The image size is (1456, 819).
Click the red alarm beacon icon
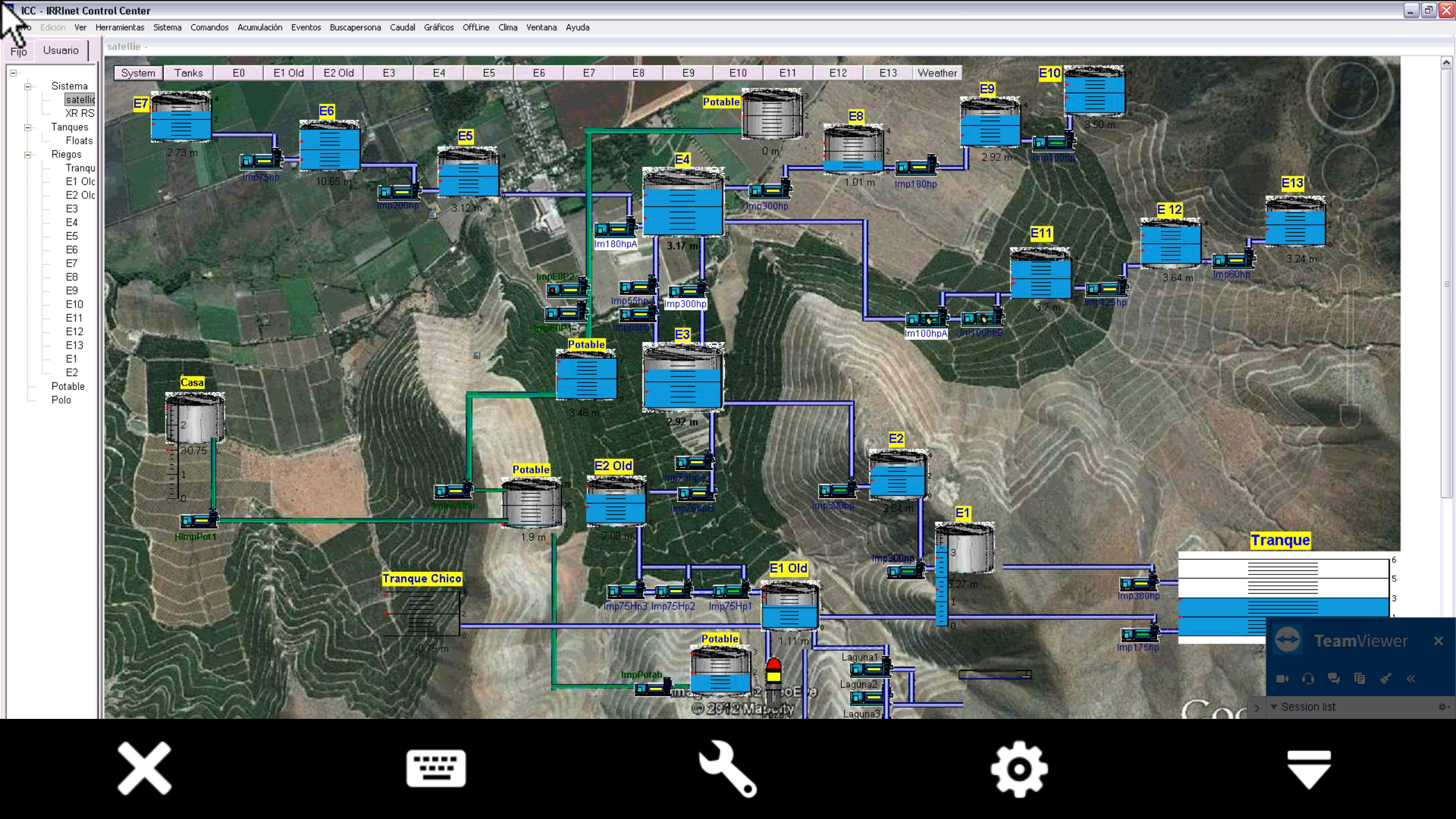coord(773,670)
